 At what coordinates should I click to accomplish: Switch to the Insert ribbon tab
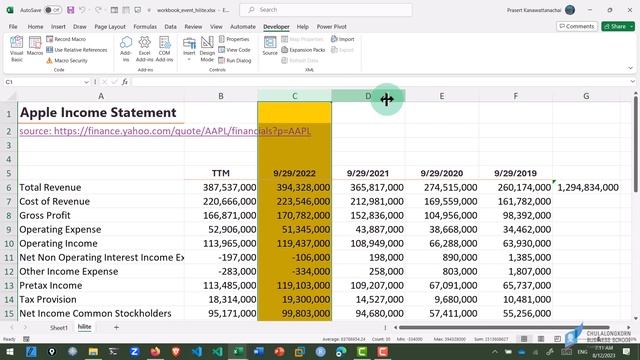pos(58,27)
